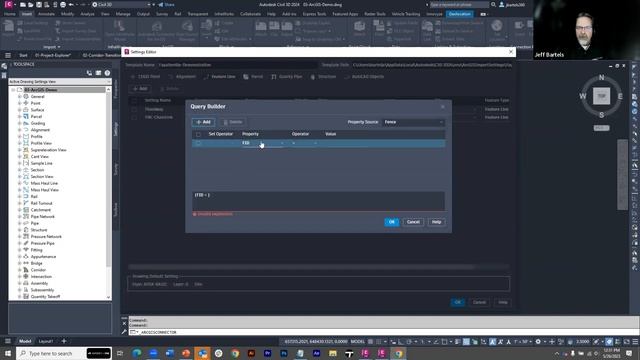Expand the Alignment node in Toolspace tree
640x360 pixels.
[19, 130]
